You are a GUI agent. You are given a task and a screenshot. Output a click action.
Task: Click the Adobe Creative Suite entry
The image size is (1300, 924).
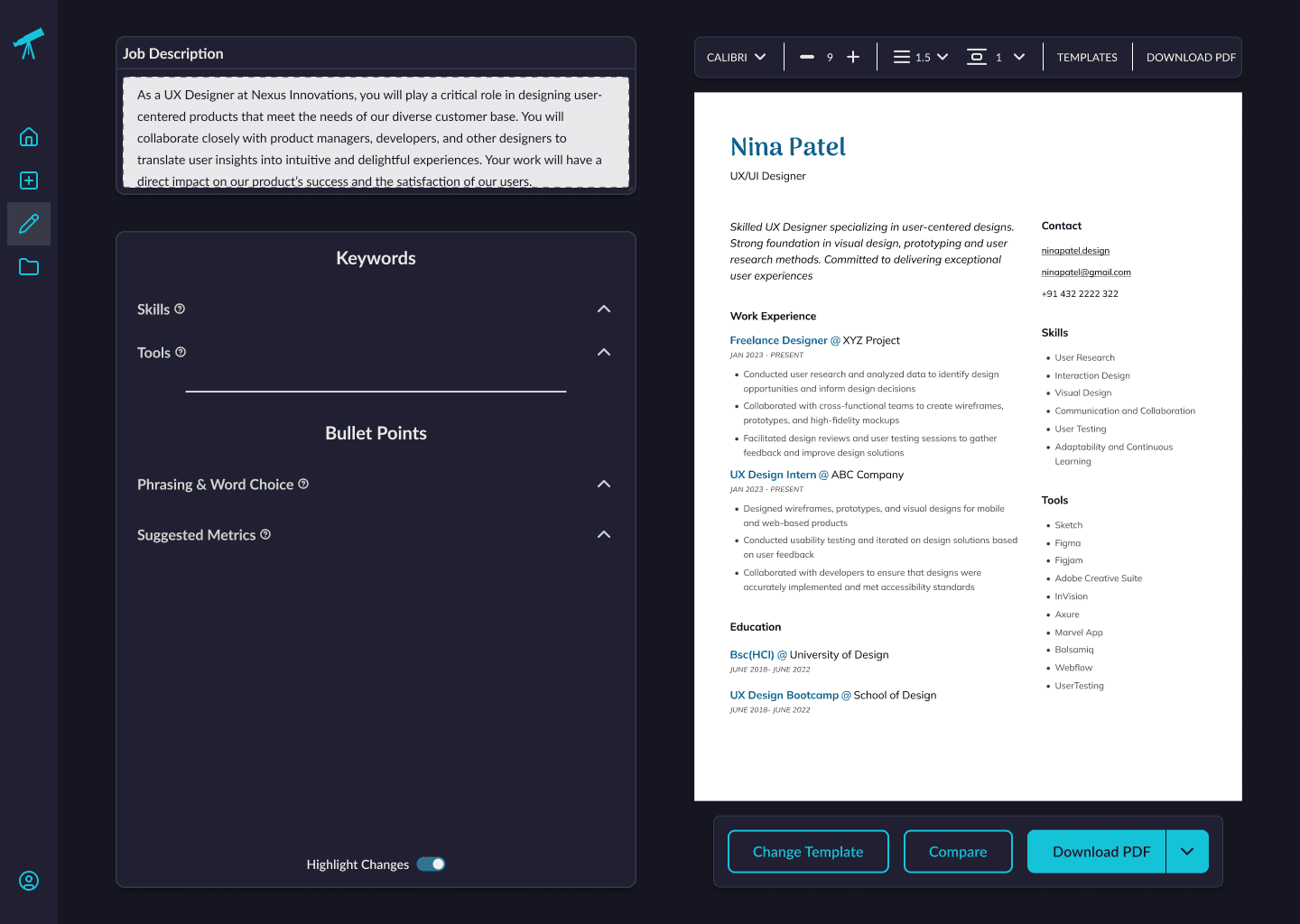coord(1098,578)
